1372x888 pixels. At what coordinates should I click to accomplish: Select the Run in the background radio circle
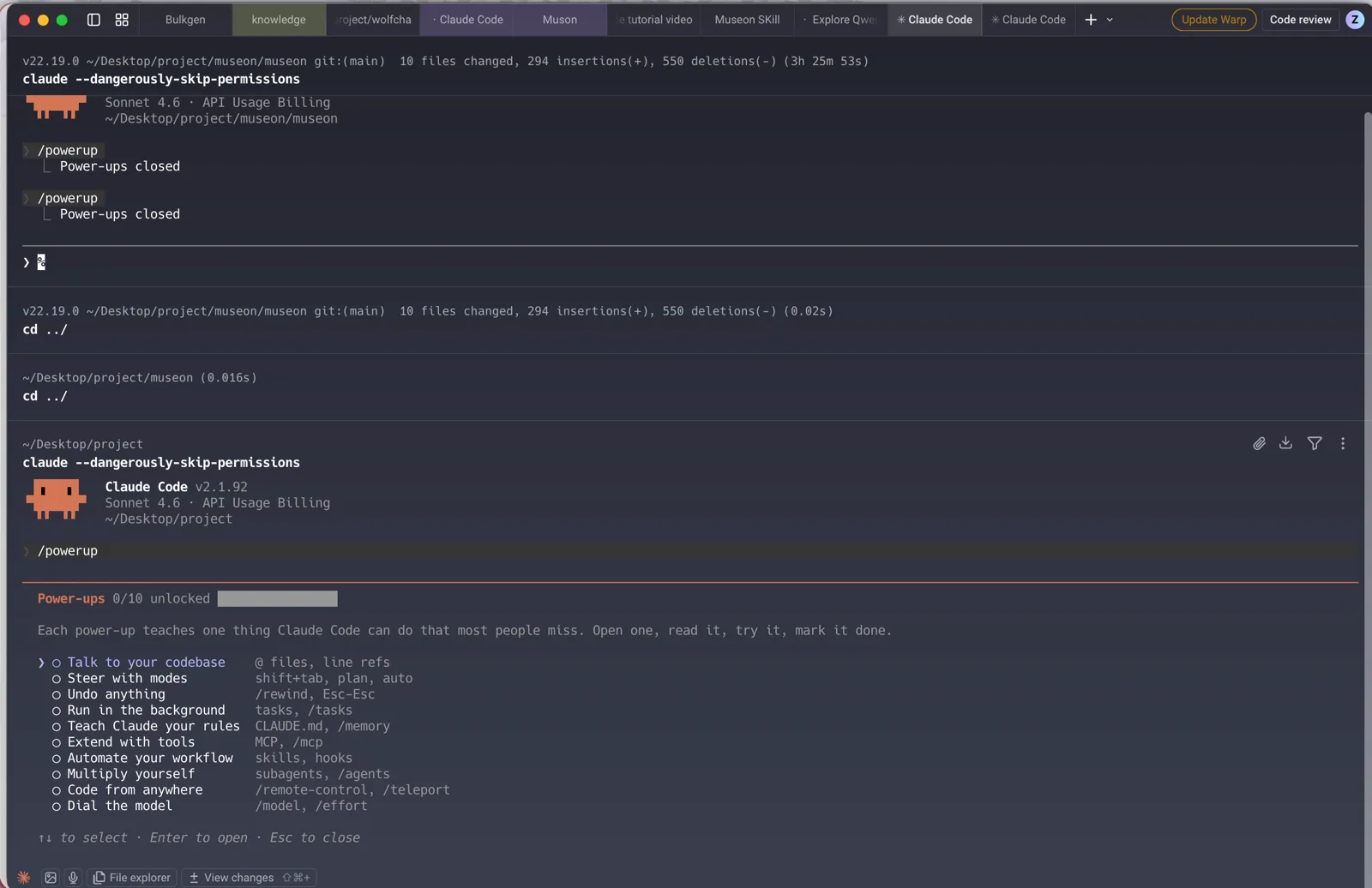click(x=56, y=711)
